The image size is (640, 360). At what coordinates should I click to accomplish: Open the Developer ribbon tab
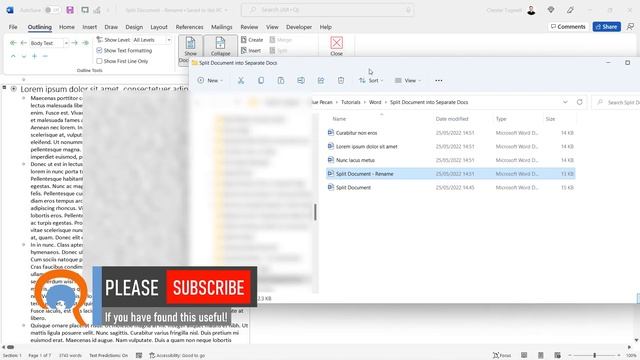click(299, 27)
